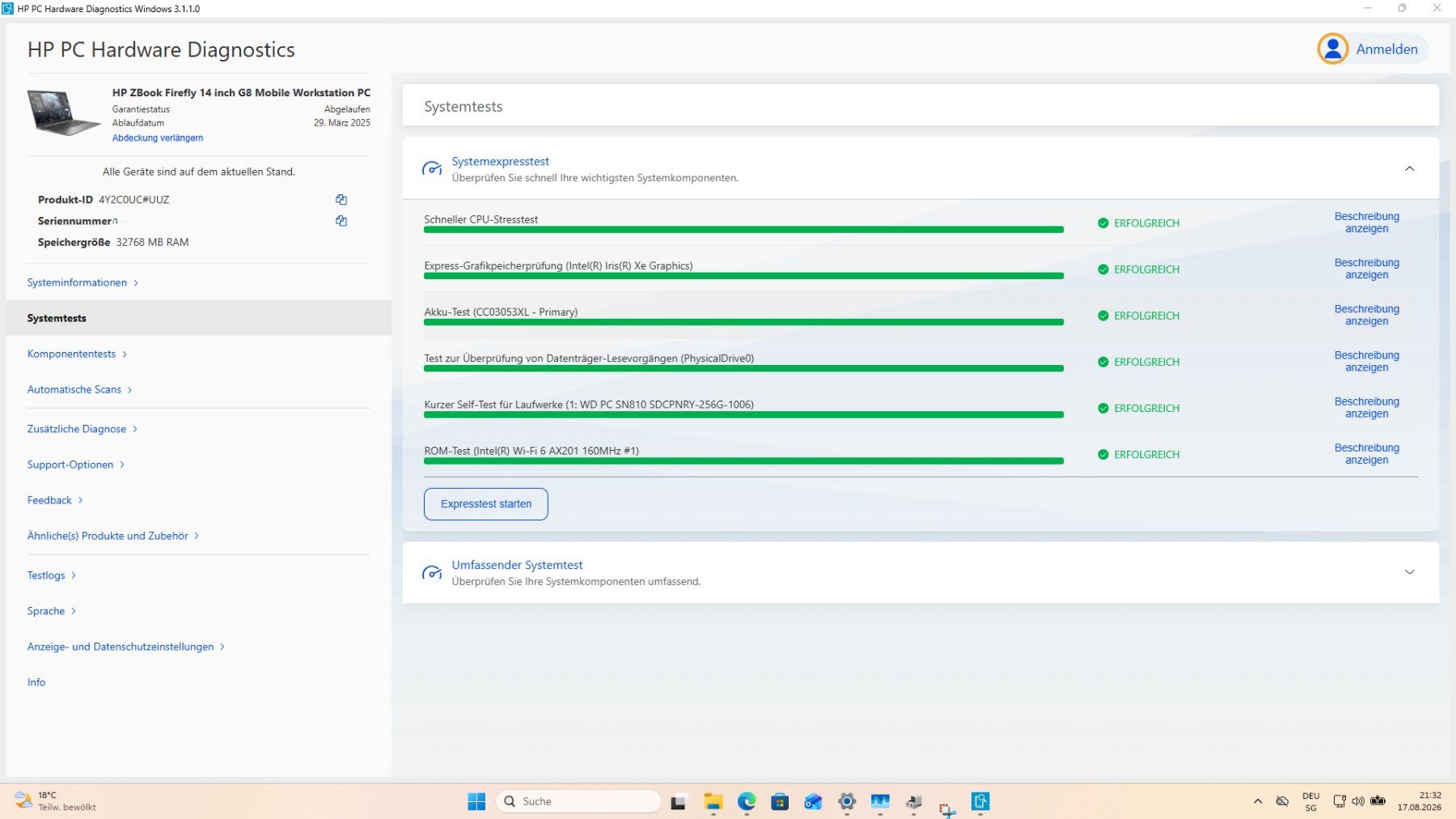Click the DEU SG language indicator
The image size is (1456, 819).
point(1311,801)
